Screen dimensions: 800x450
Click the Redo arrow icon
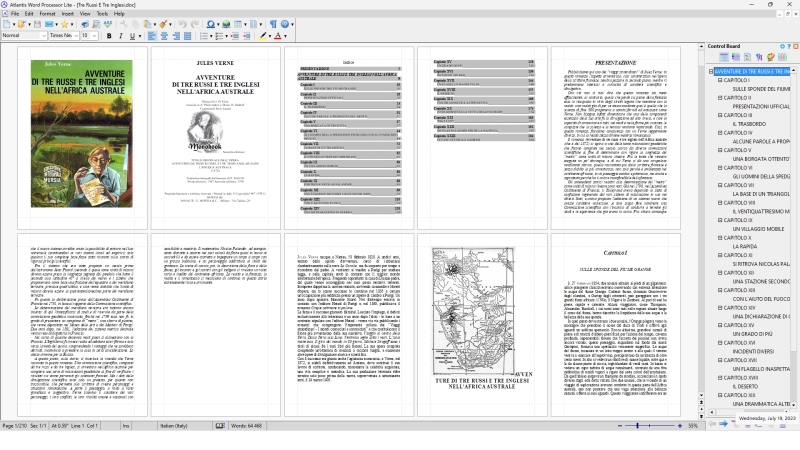tap(194, 24)
